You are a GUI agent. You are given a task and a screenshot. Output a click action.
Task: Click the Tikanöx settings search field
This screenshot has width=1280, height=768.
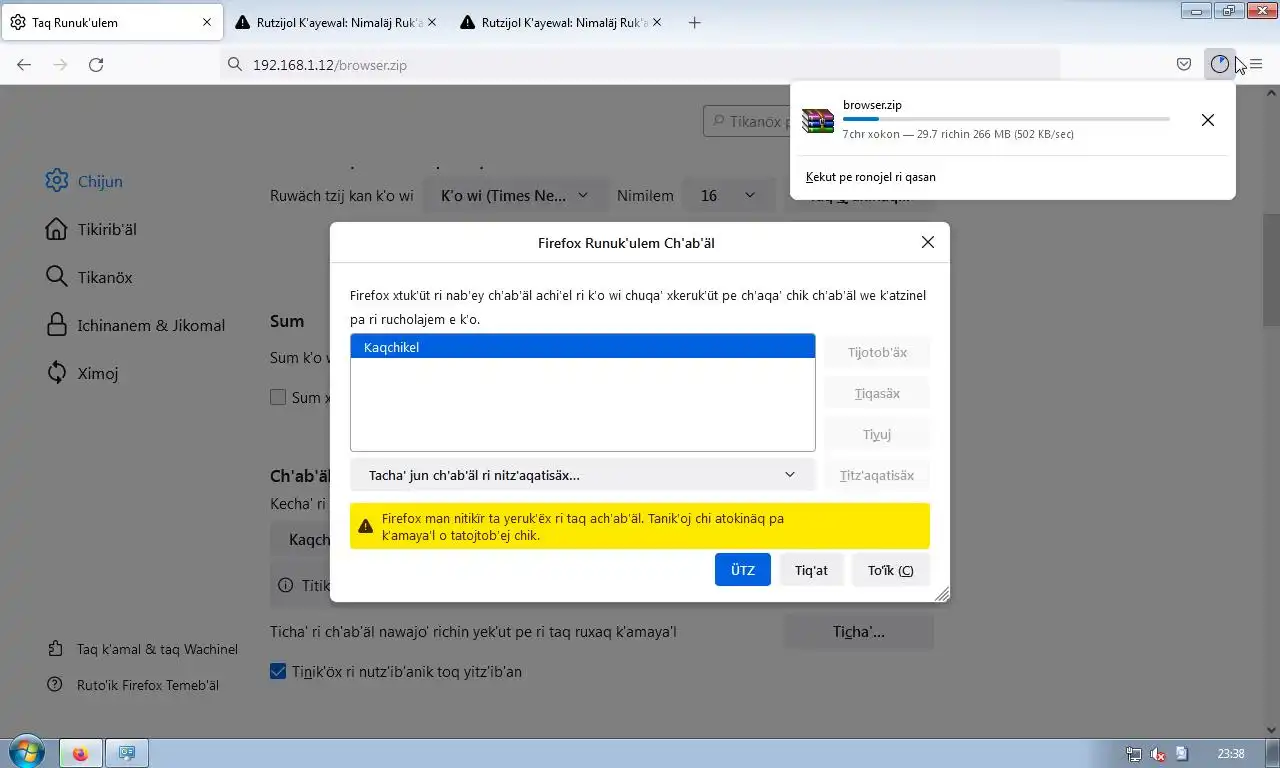[x=746, y=121]
